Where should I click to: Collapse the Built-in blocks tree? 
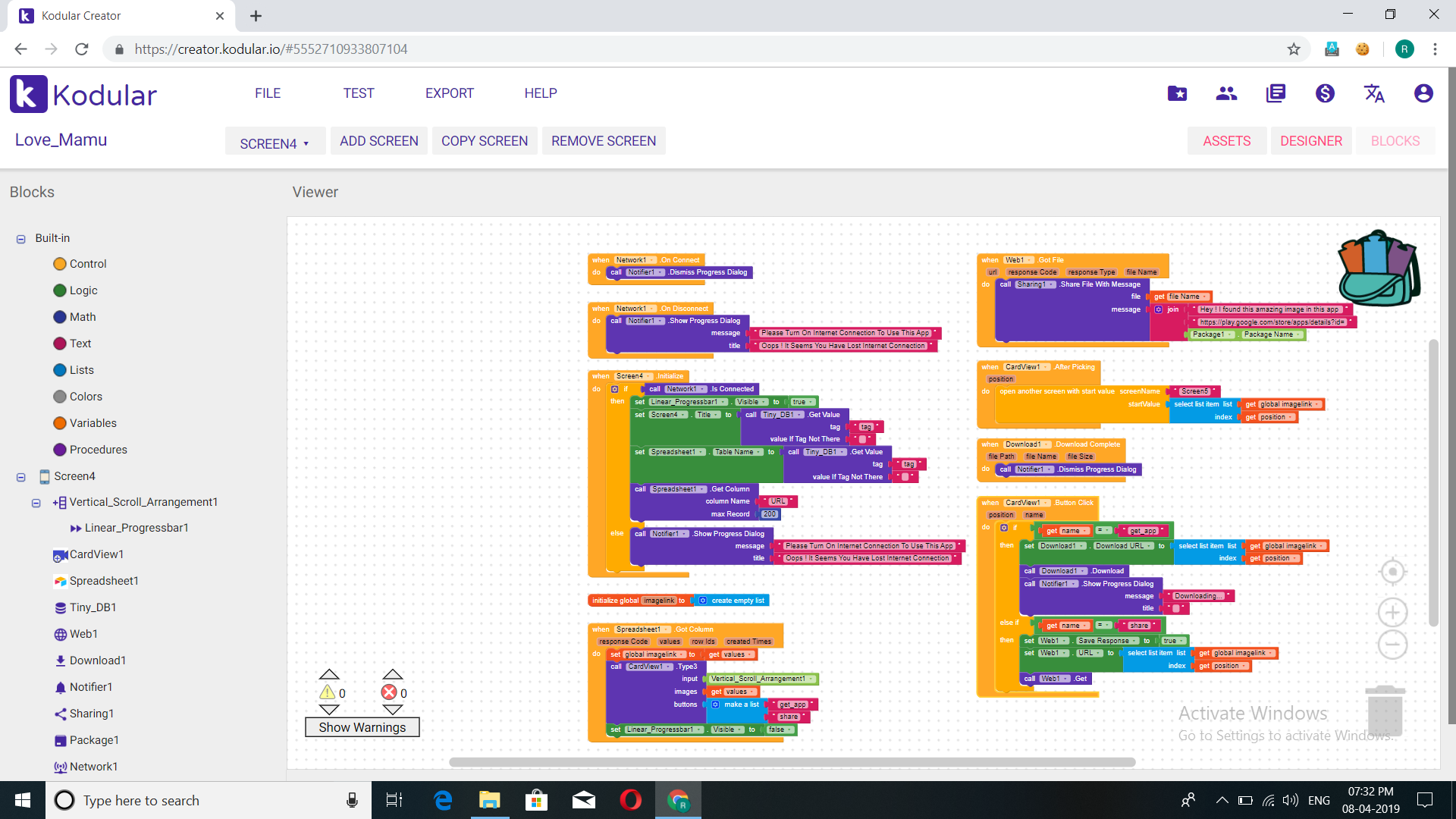[x=21, y=239]
